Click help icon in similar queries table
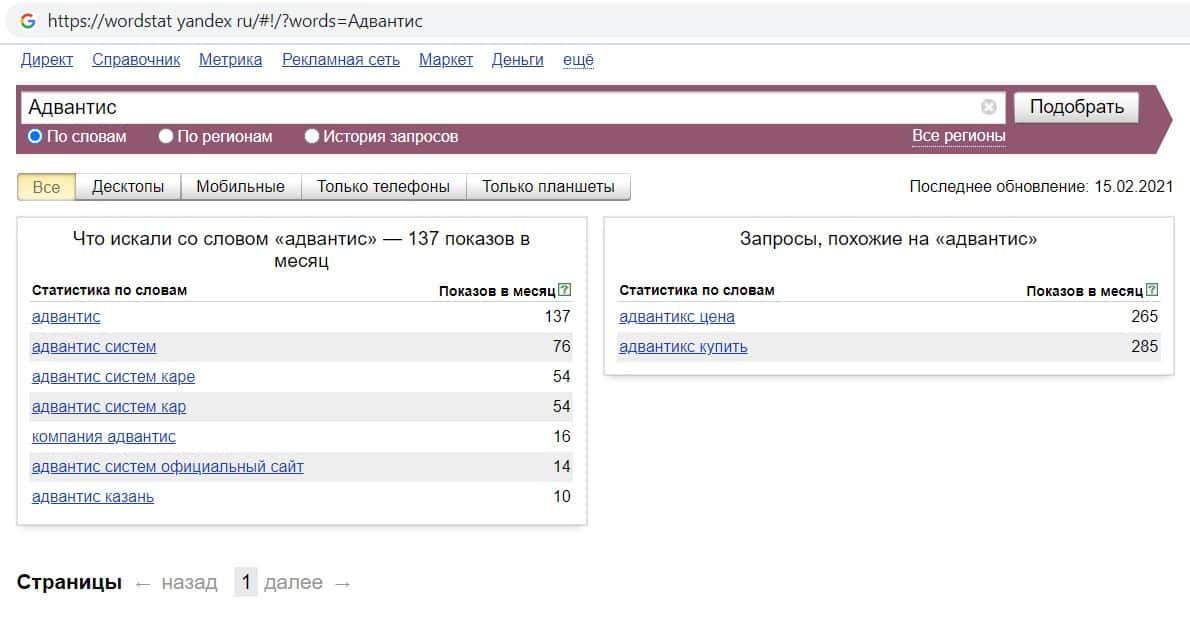Viewport: 1190px width, 633px height. pyautogui.click(x=1152, y=290)
